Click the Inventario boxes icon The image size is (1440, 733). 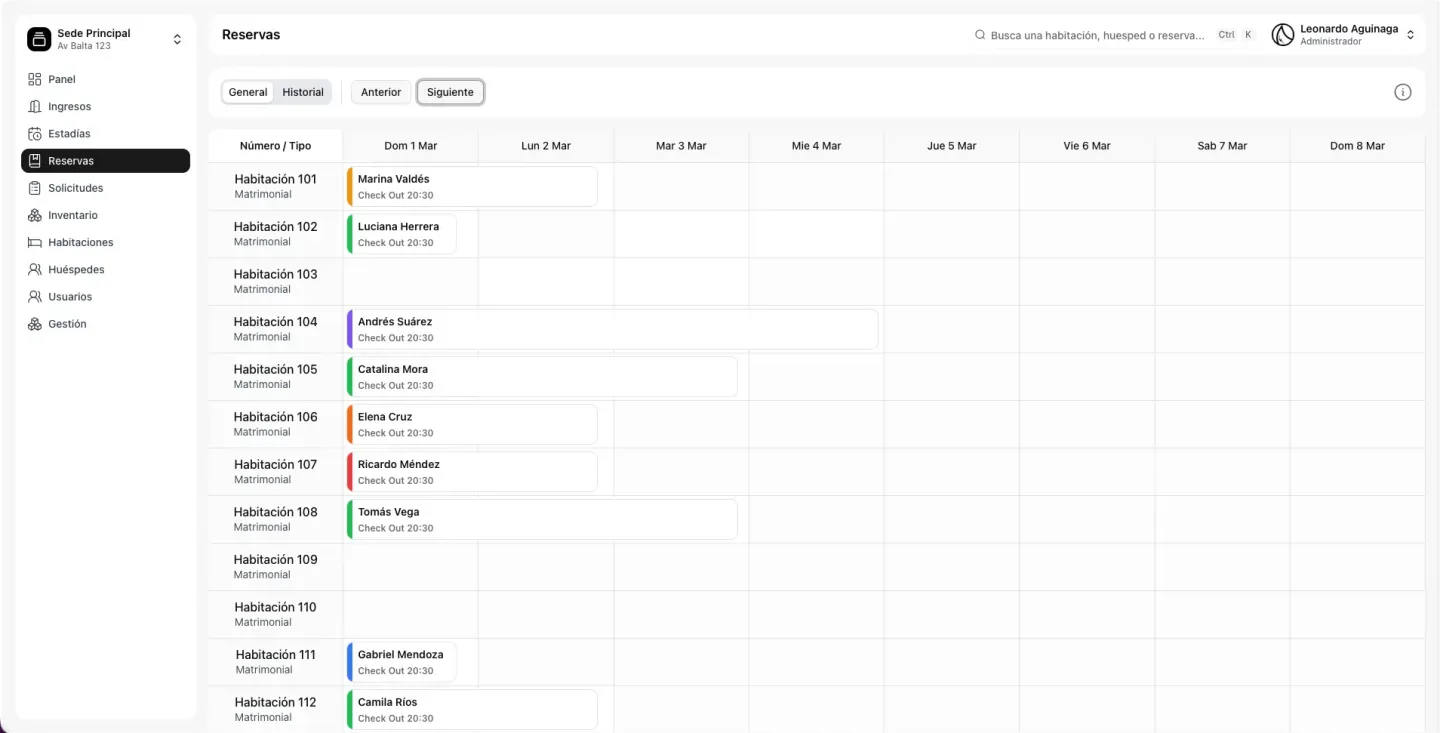(x=35, y=215)
